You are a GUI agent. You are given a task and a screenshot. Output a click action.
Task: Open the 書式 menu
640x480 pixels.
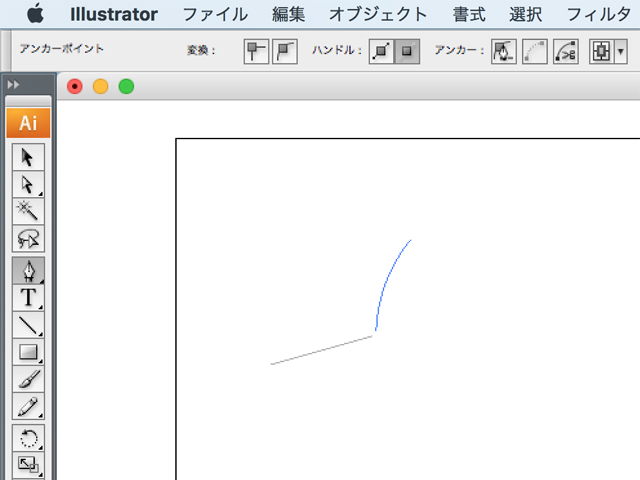tap(469, 14)
